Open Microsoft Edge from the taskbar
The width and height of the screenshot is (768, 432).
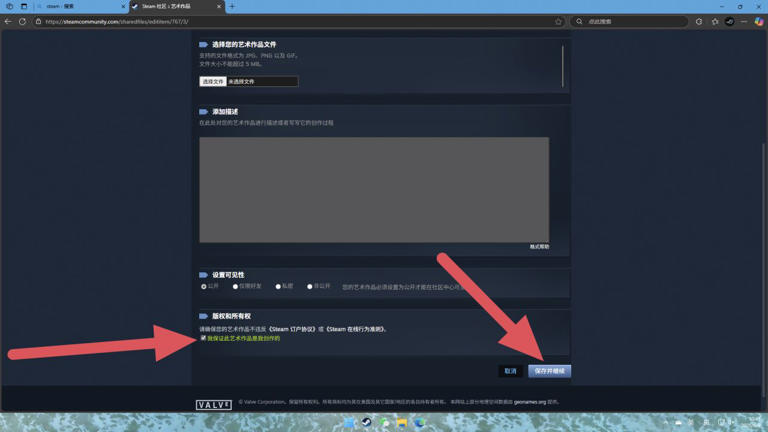[x=420, y=422]
